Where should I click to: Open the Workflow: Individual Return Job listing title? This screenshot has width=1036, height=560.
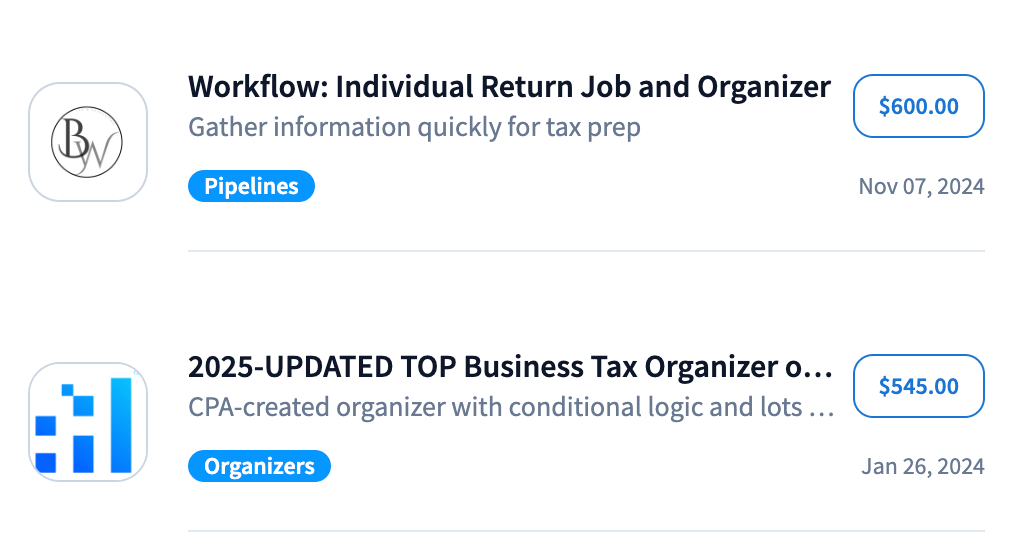[x=509, y=87]
